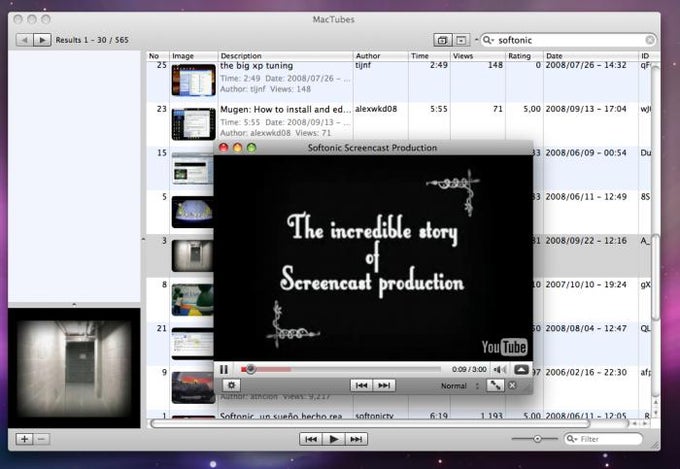Collapse preview pane with small triangle handle
Image resolution: width=680 pixels, height=469 pixels.
(x=74, y=305)
